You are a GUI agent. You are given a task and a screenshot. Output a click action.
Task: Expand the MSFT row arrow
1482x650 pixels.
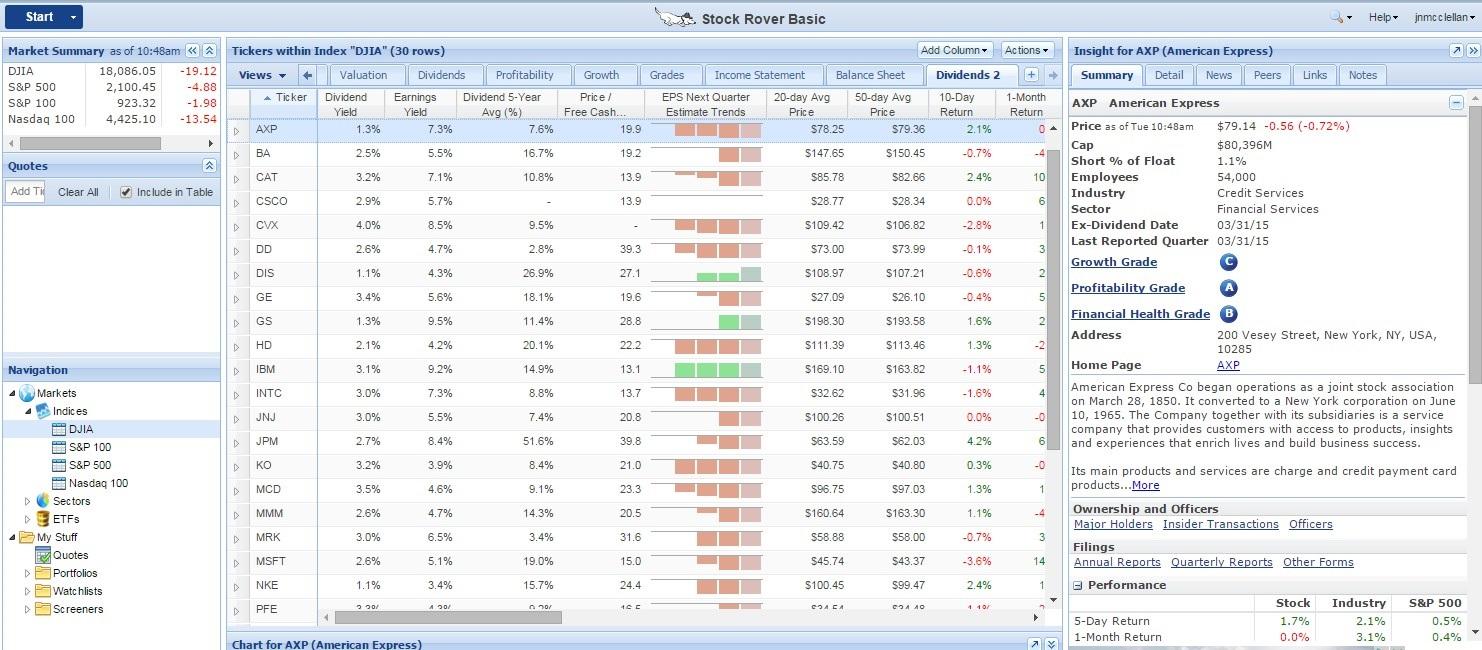237,561
